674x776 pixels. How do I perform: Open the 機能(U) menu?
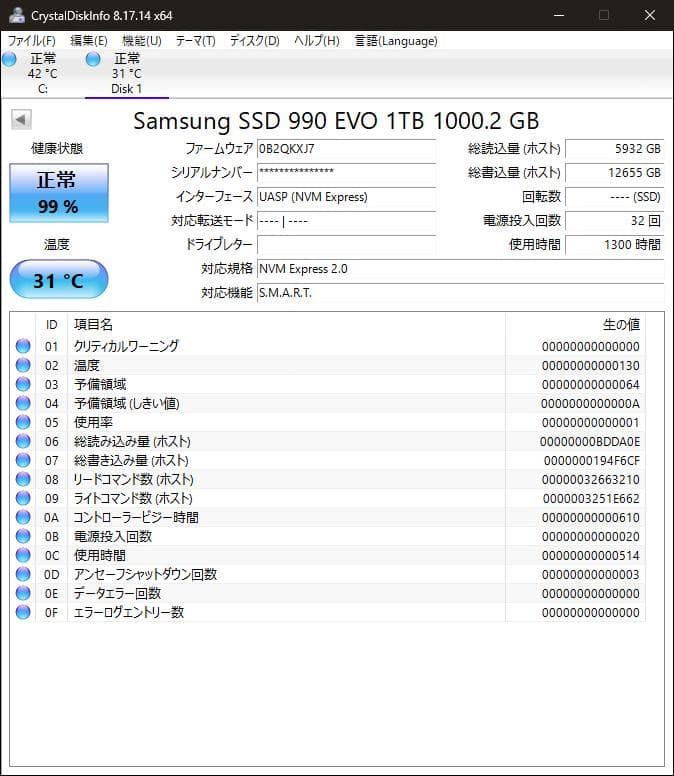tap(142, 41)
